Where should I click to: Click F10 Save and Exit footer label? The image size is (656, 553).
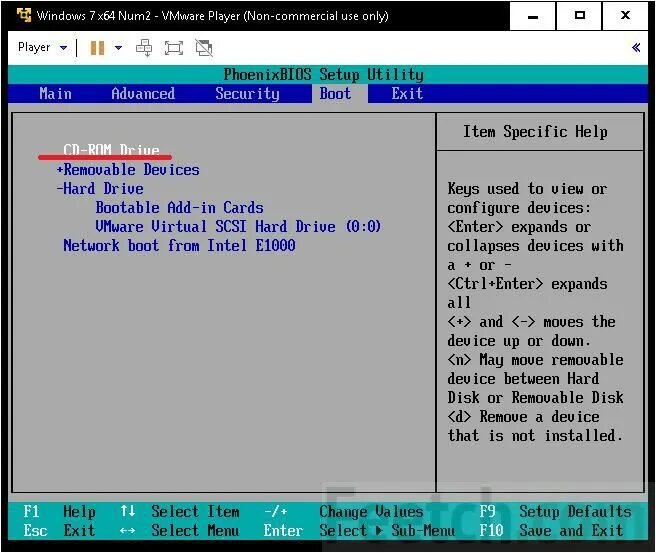[551, 530]
